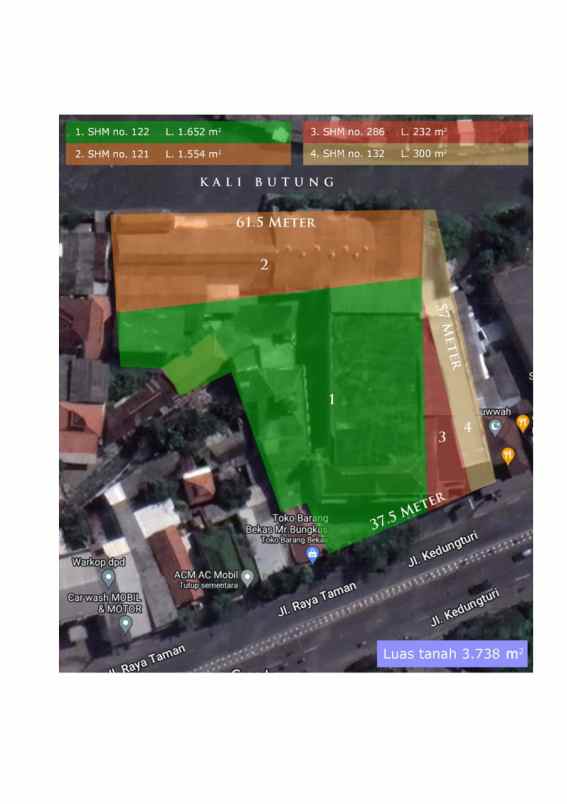Click 'Jl. Kedungturi' label beneath 37.5 METER
Screen dimensions: 567x804
coord(443,549)
